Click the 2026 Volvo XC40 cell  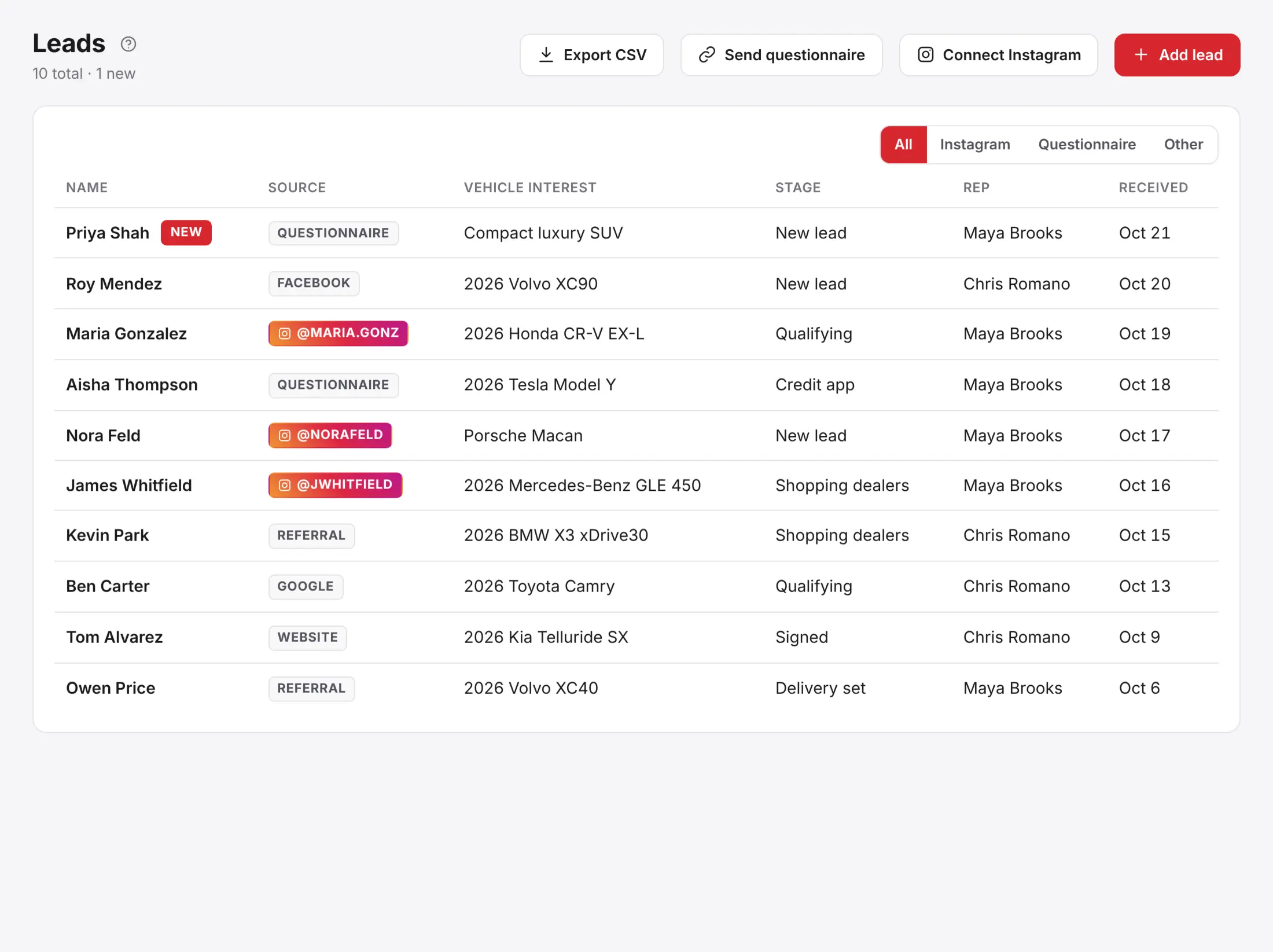pos(531,688)
